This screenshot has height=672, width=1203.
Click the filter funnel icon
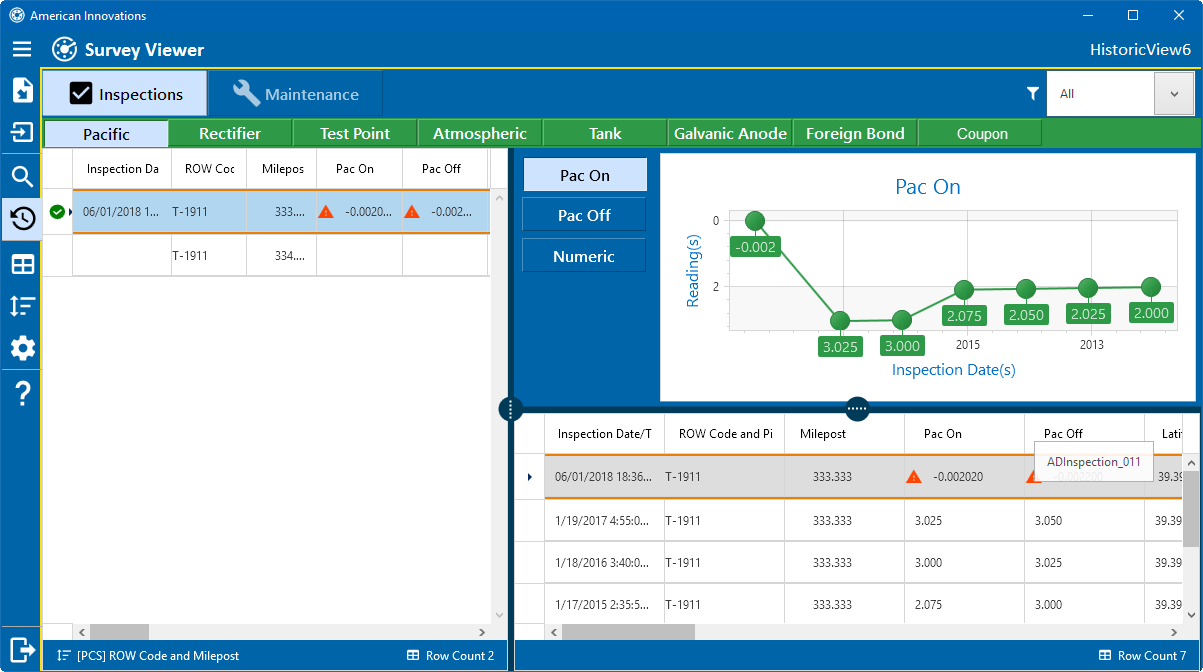pos(1033,93)
